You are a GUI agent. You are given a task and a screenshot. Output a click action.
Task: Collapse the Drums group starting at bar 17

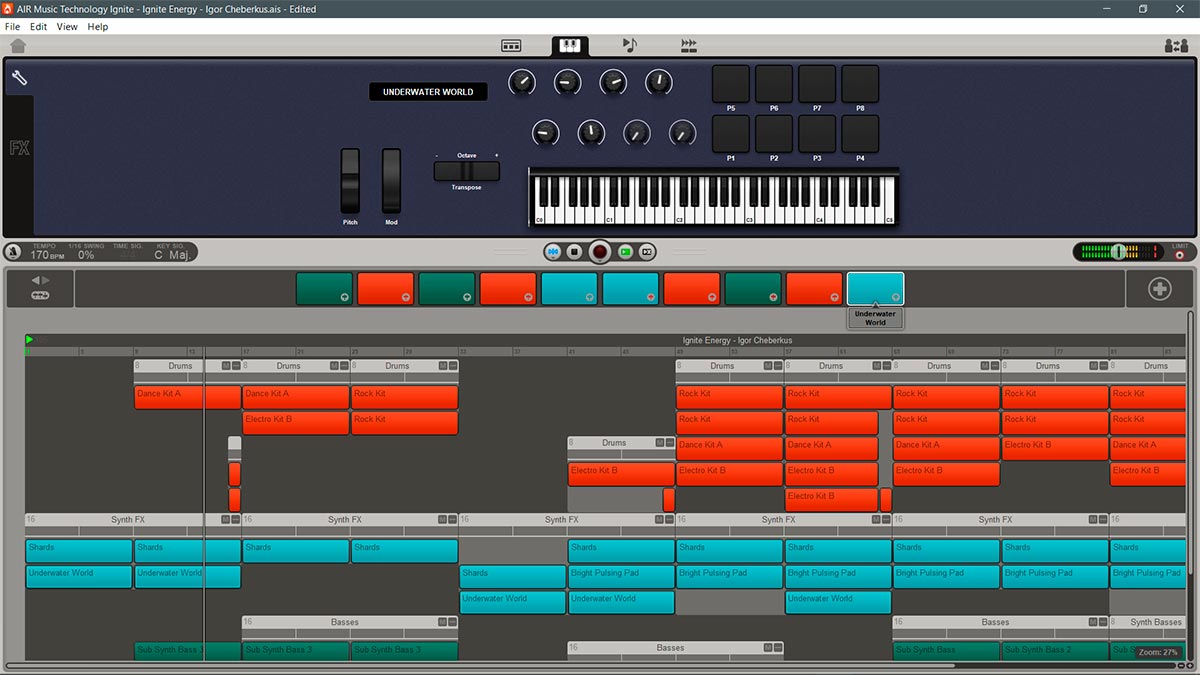(x=345, y=366)
